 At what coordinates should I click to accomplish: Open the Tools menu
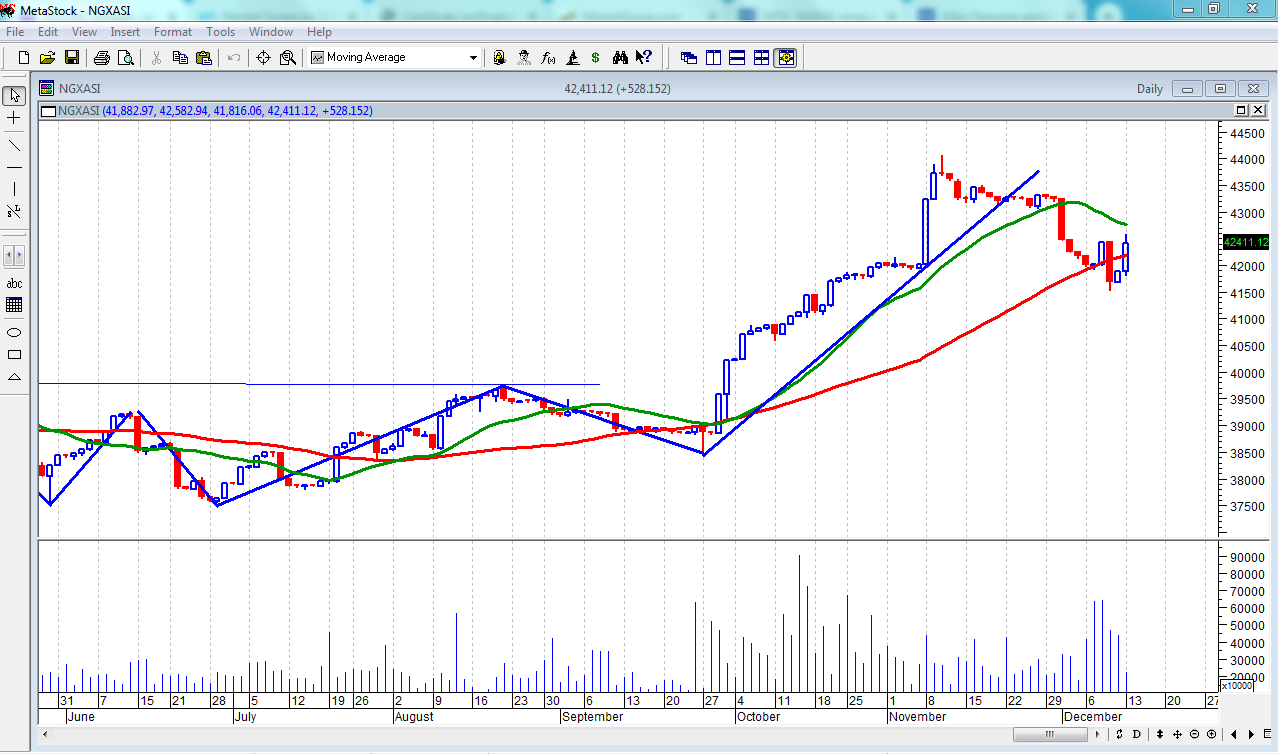tap(220, 32)
